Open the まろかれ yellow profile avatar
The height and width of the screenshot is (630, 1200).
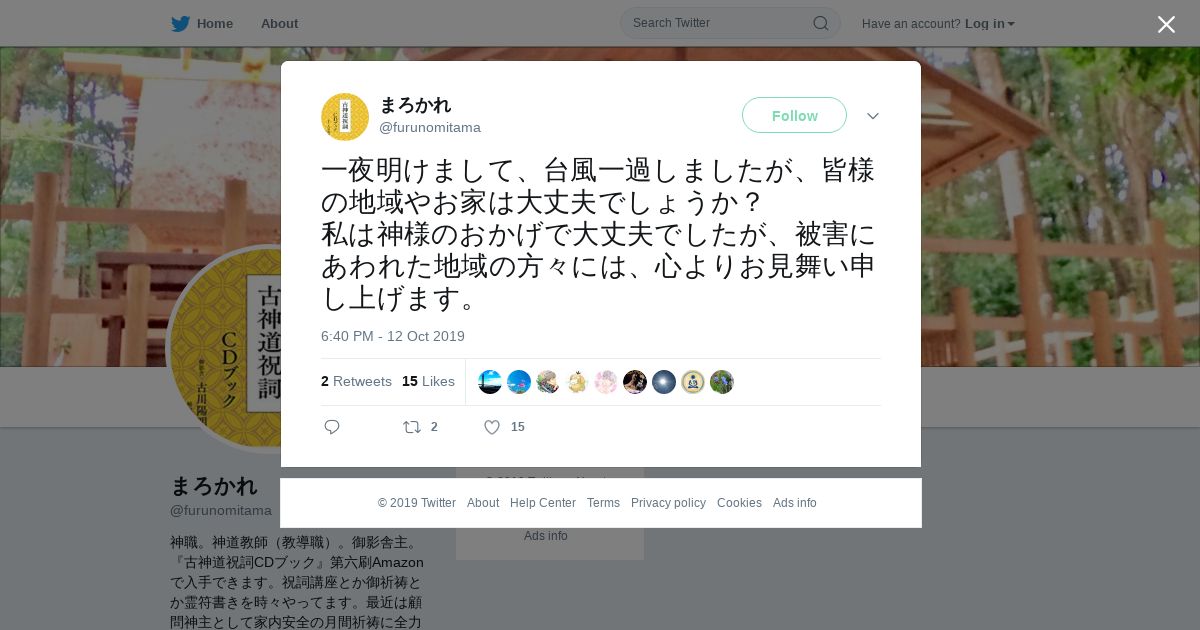345,117
